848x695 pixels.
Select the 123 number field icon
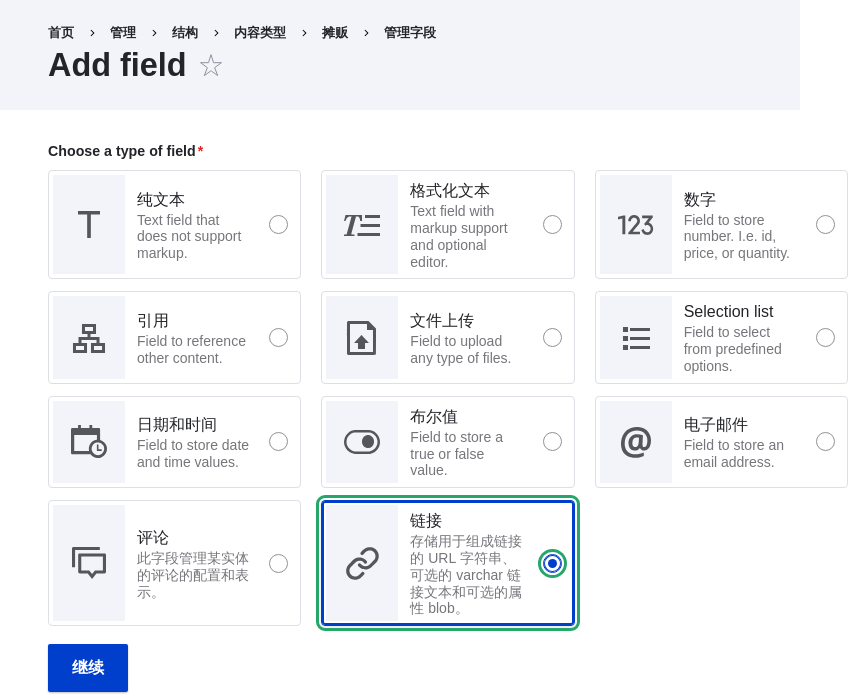[x=635, y=224]
